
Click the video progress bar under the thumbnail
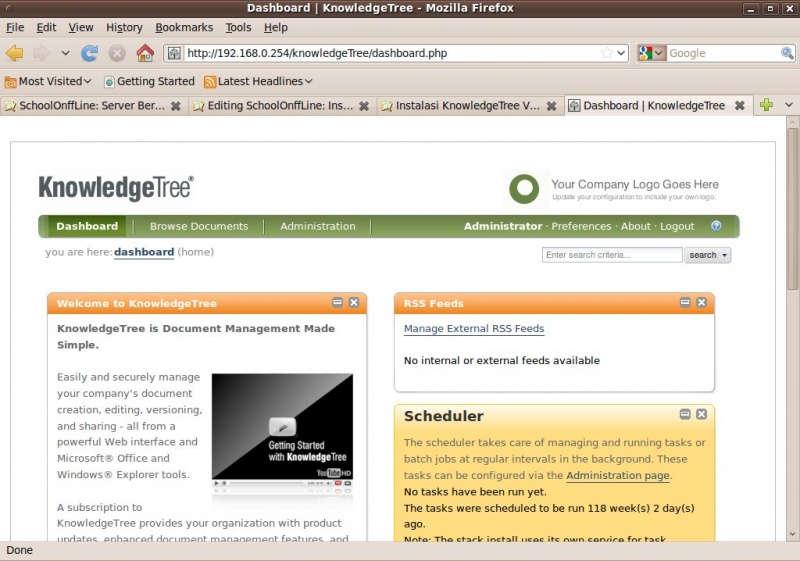tap(266, 483)
